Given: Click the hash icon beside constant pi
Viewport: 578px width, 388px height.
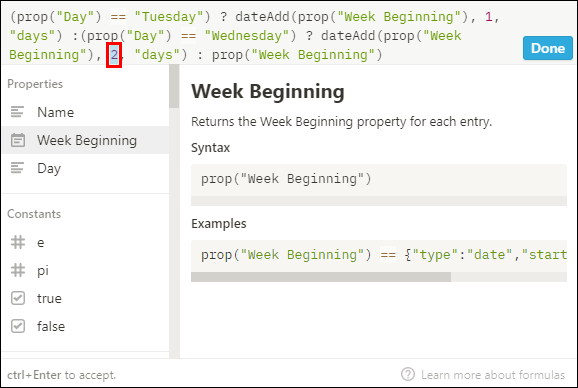Looking at the screenshot, I should point(18,270).
